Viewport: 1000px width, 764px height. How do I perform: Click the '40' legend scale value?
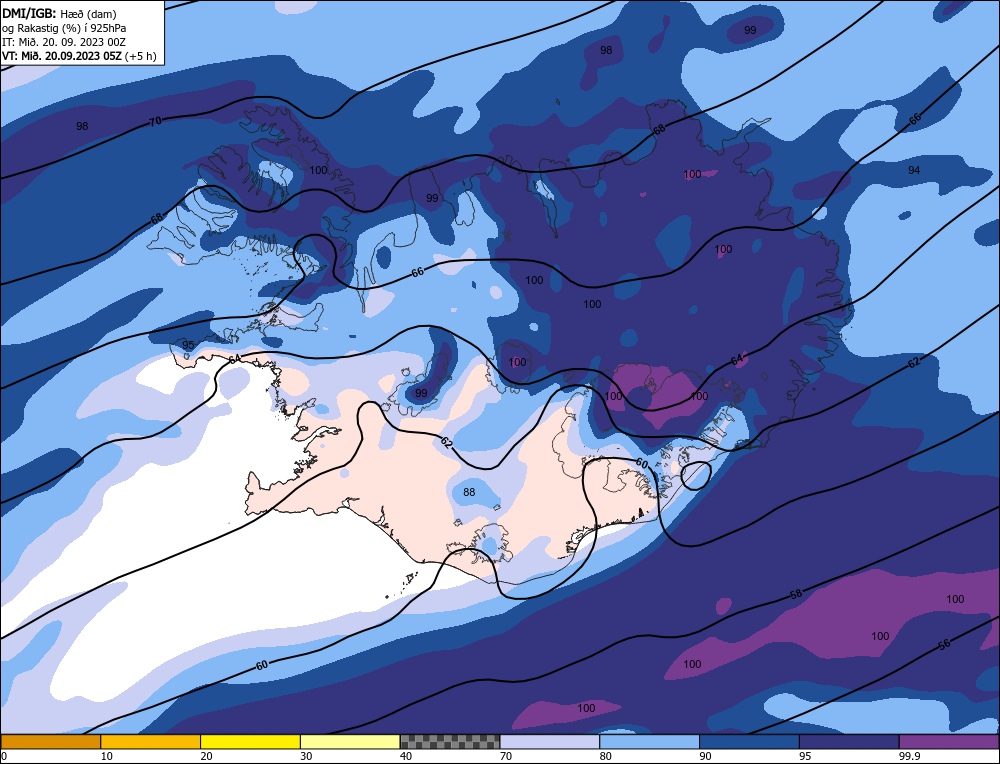pos(406,756)
